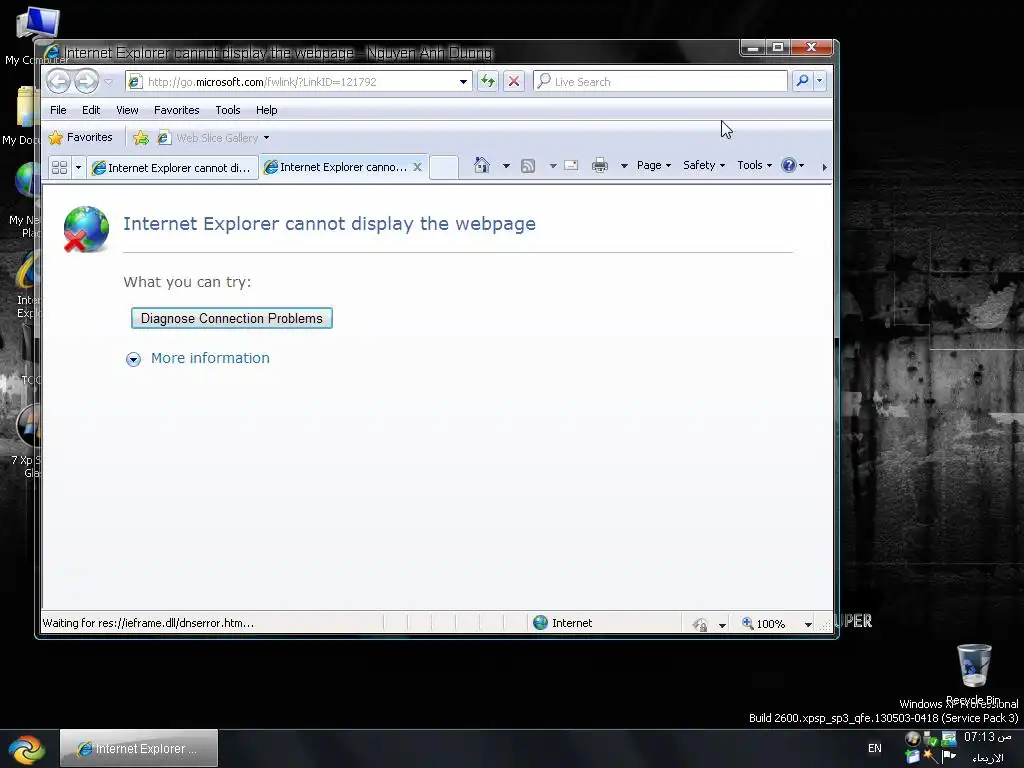Viewport: 1024px width, 768px height.
Task: Close the active tab with X
Action: [417, 167]
